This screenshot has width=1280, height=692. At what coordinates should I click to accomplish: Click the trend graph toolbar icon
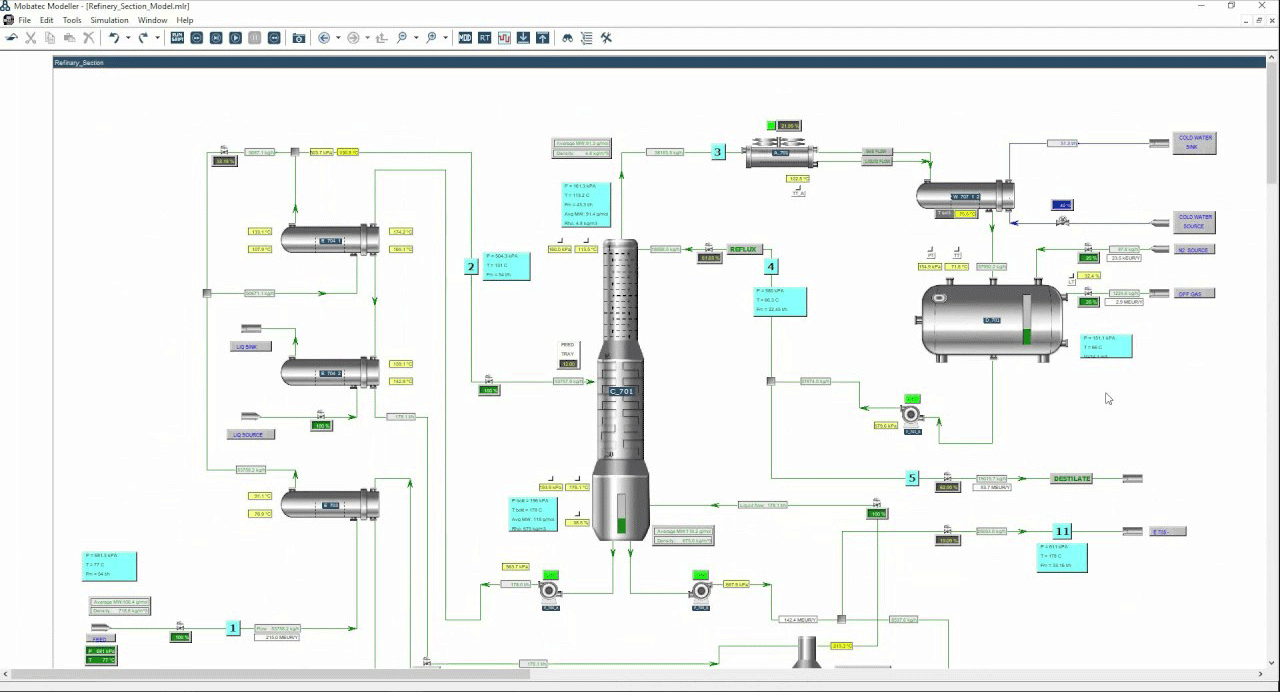pos(504,38)
